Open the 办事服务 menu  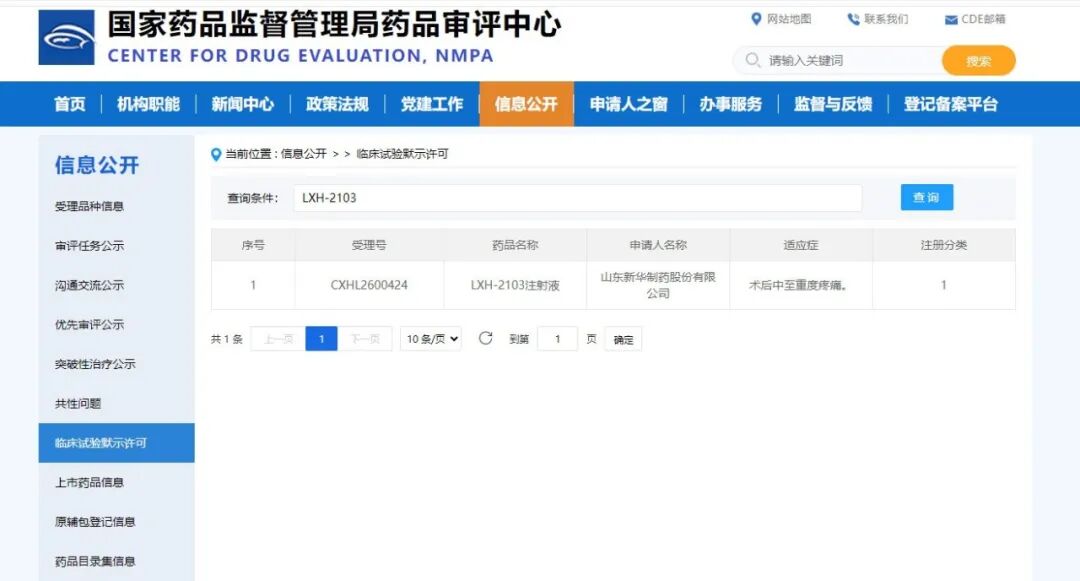pos(731,104)
